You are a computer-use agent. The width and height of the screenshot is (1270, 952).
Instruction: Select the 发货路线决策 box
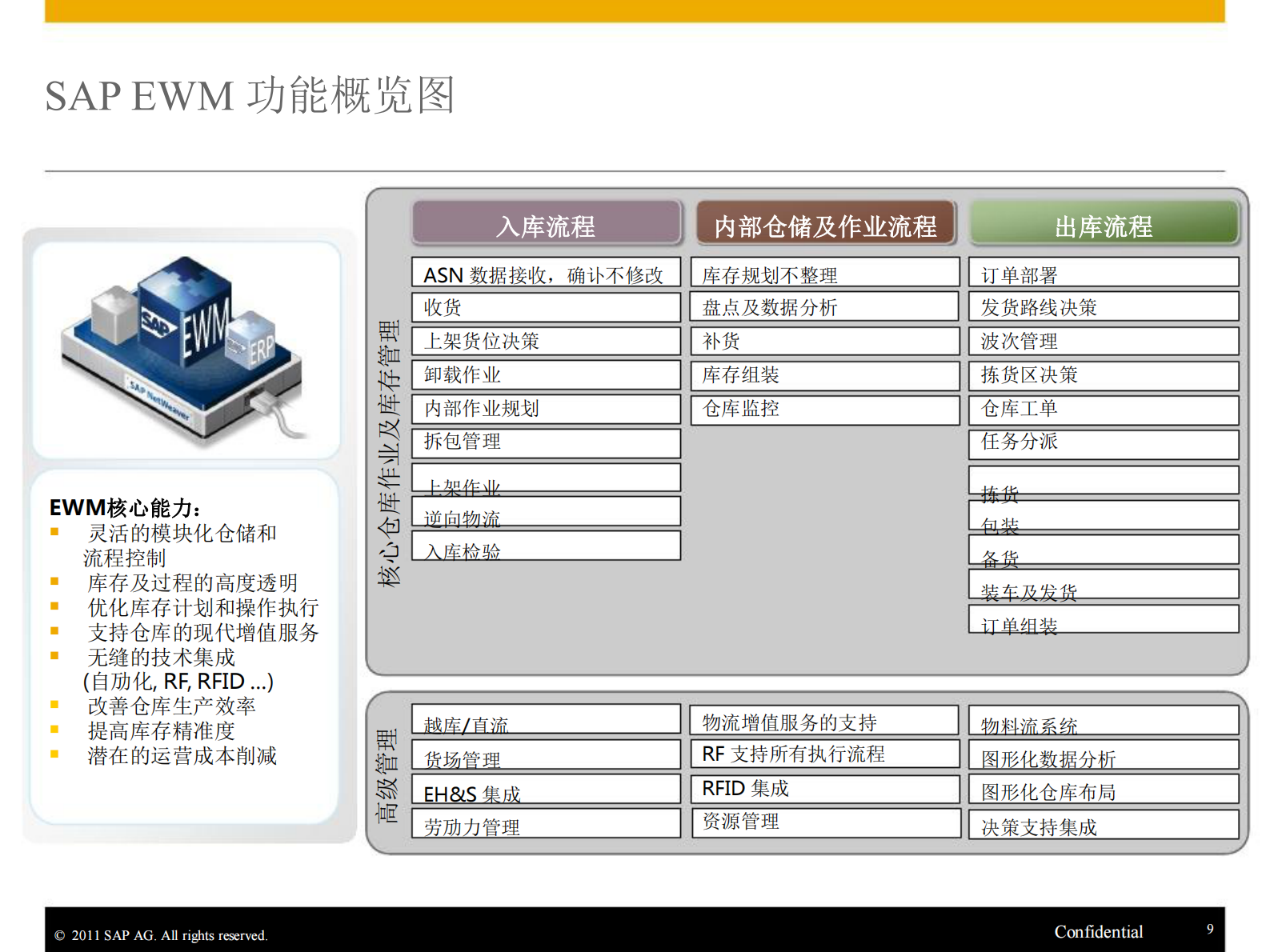click(x=1104, y=307)
